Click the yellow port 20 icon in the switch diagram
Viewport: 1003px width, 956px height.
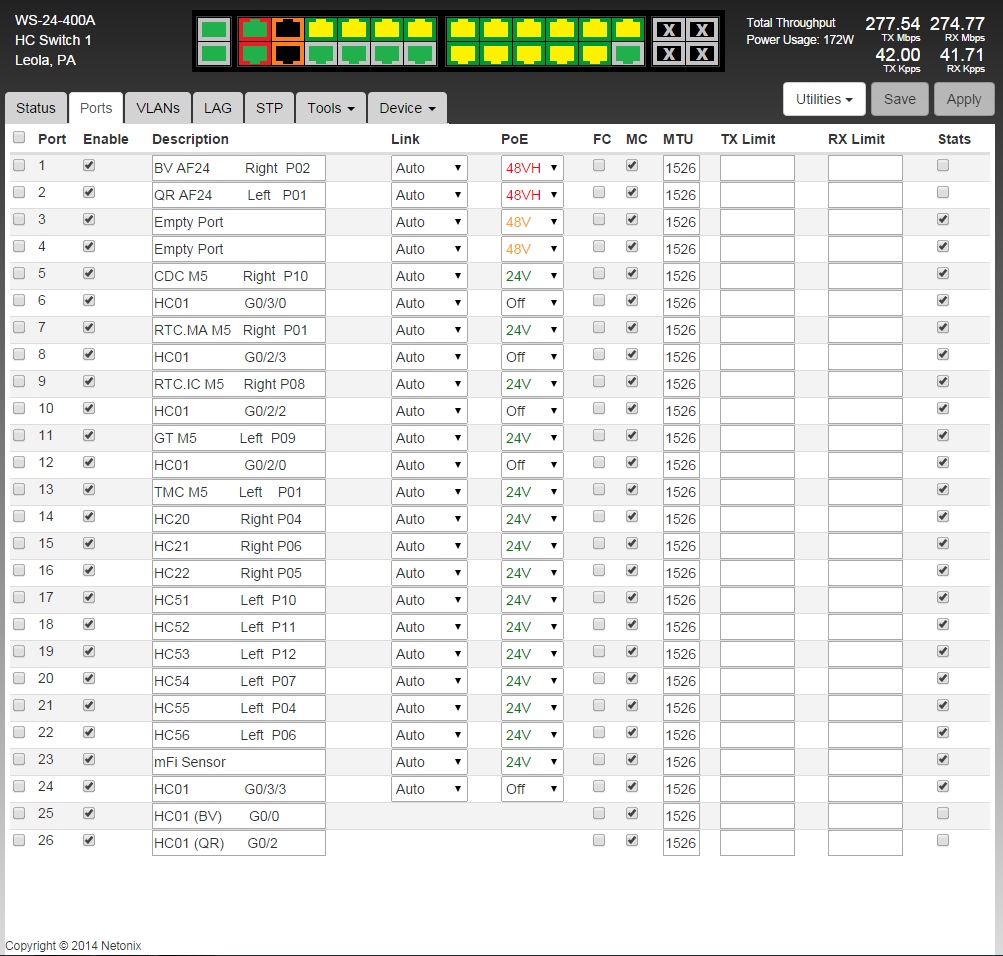click(x=562, y=54)
